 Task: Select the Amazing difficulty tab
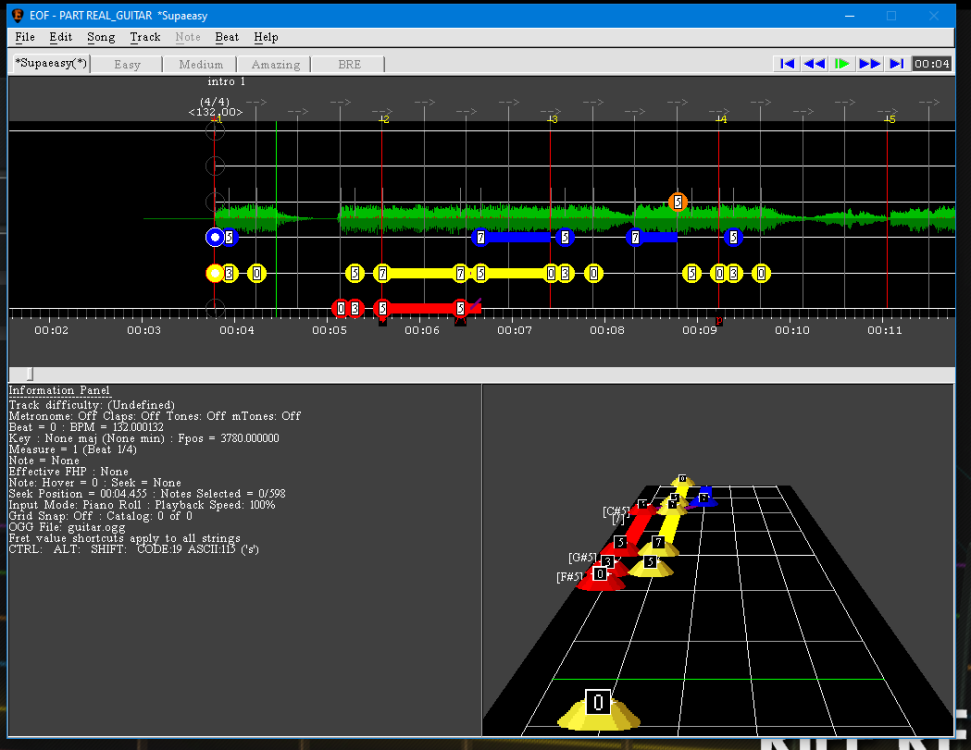275,64
